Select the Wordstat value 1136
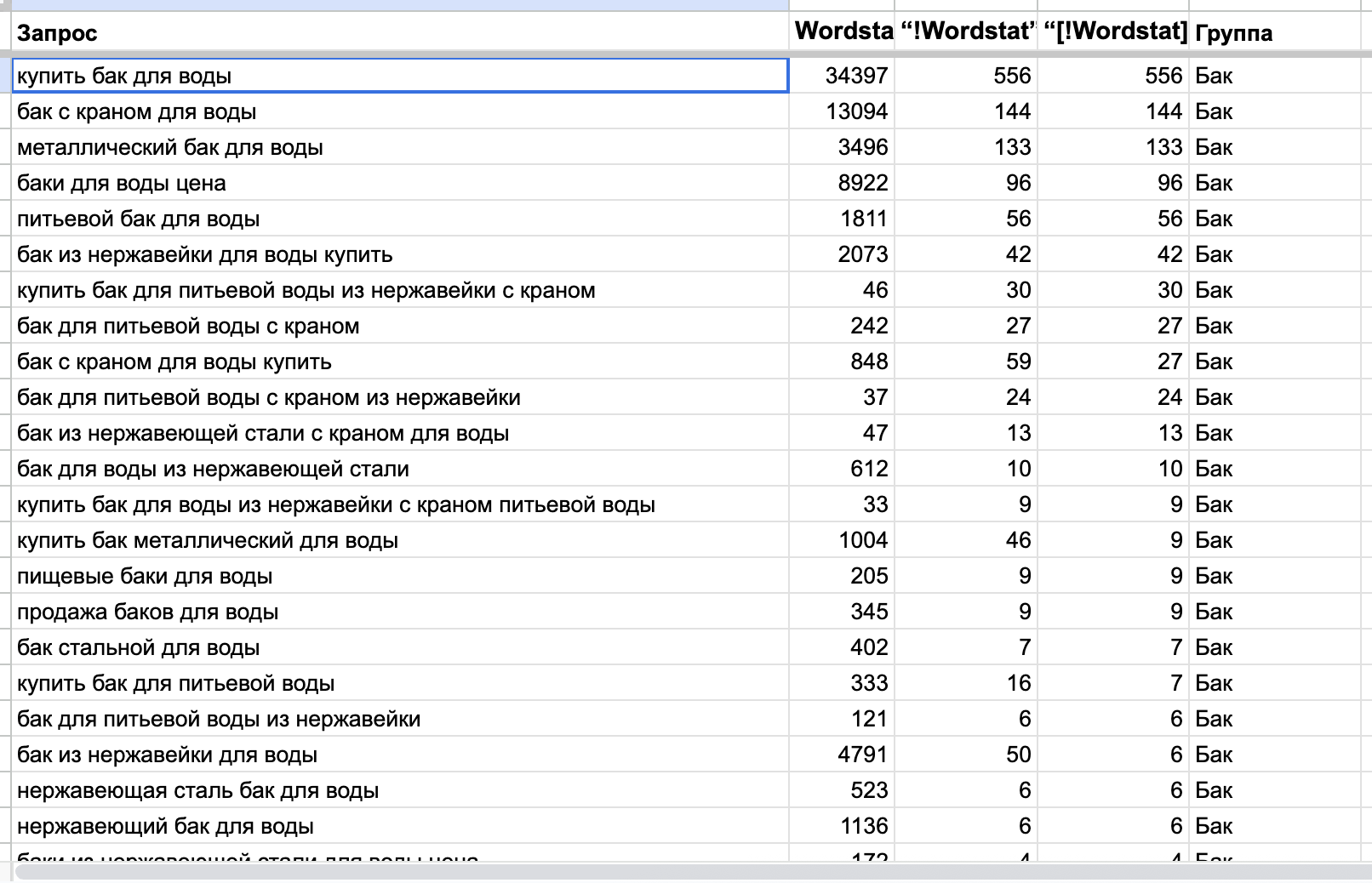 coord(842,826)
